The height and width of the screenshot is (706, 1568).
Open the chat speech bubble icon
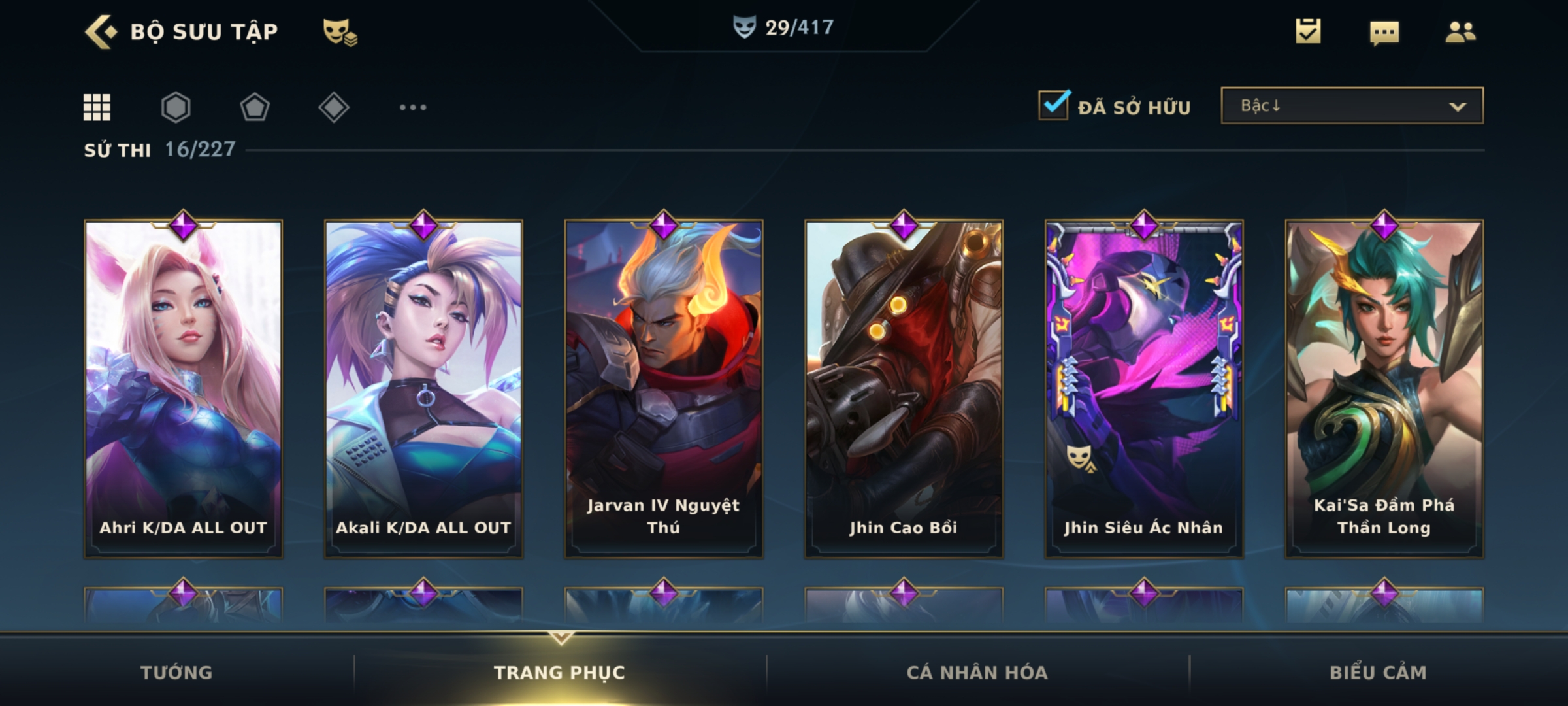1384,33
